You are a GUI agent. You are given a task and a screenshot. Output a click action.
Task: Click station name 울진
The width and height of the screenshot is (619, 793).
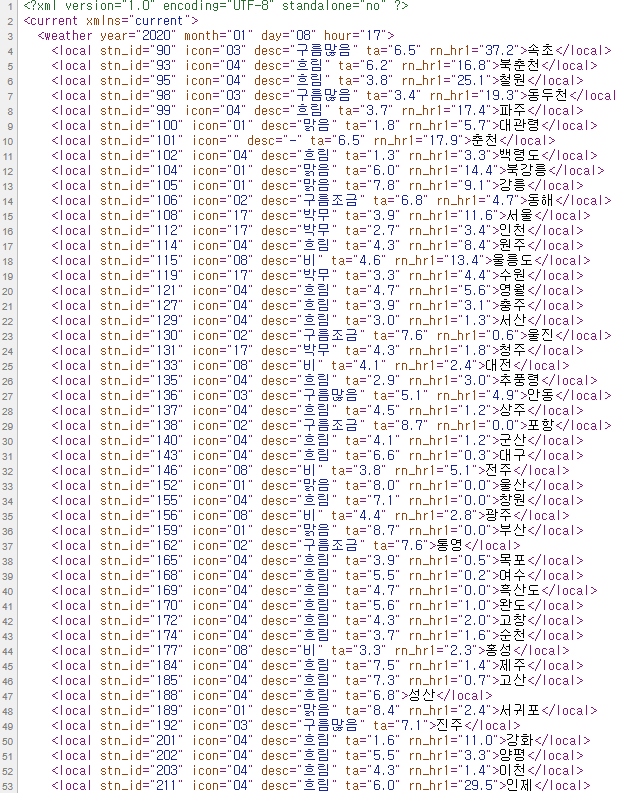point(541,335)
